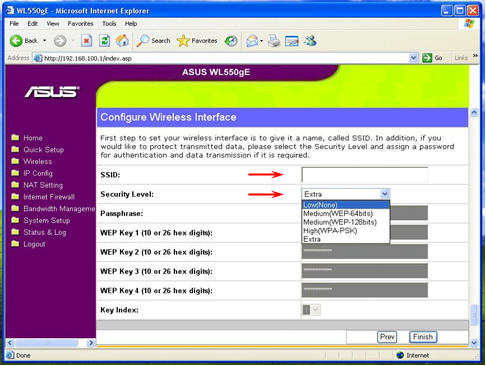This screenshot has width=486, height=366.
Task: Click the Prev button
Action: (x=387, y=337)
